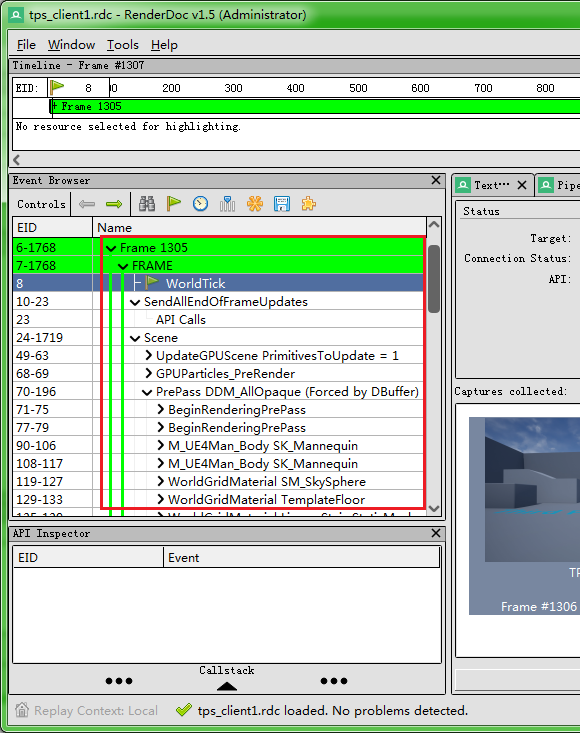This screenshot has width=580, height=733.
Task: Click Replay Context: Local status text
Action: point(96,711)
